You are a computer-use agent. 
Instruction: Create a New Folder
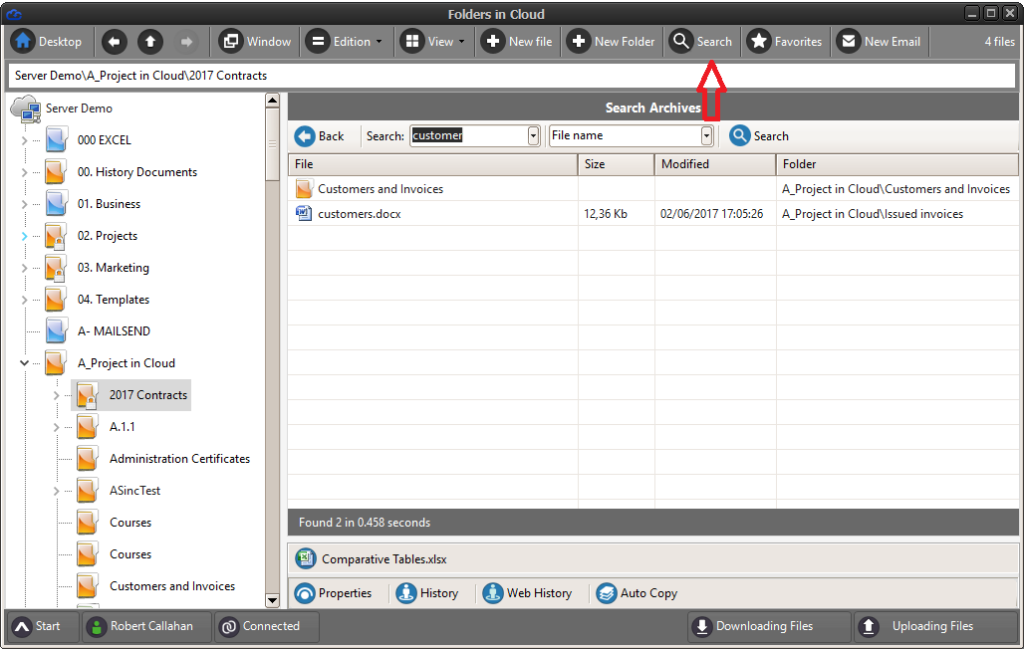tap(612, 41)
